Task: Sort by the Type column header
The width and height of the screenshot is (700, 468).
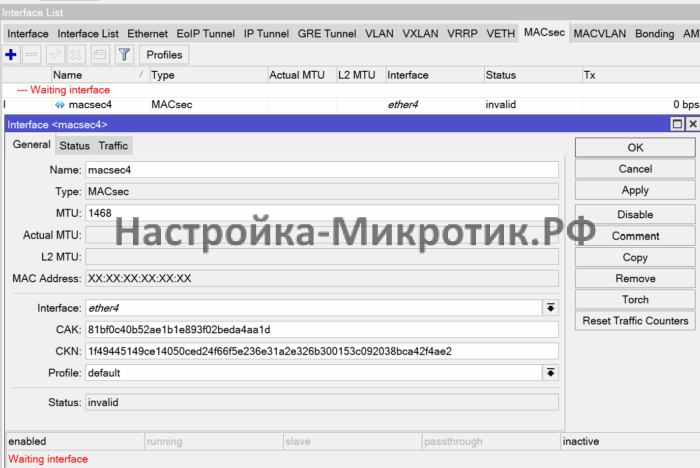Action: tap(208, 75)
